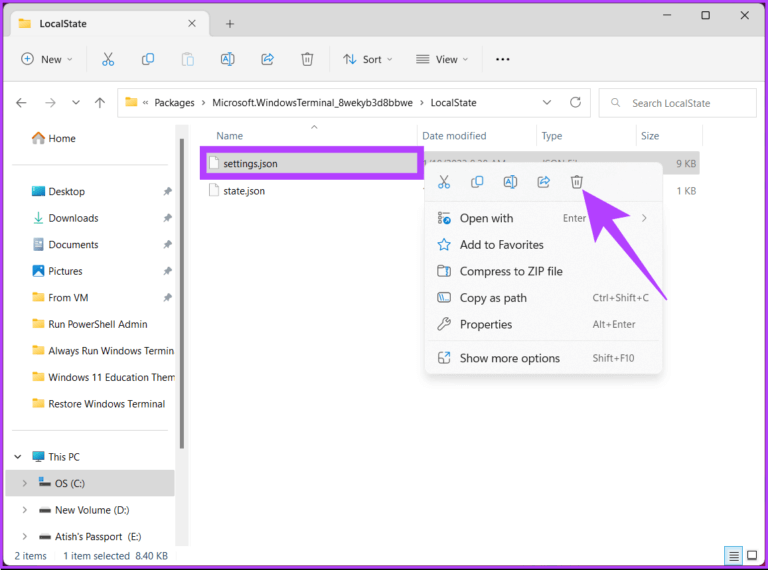
Task: Open a new tab with the plus button
Action: tap(230, 24)
